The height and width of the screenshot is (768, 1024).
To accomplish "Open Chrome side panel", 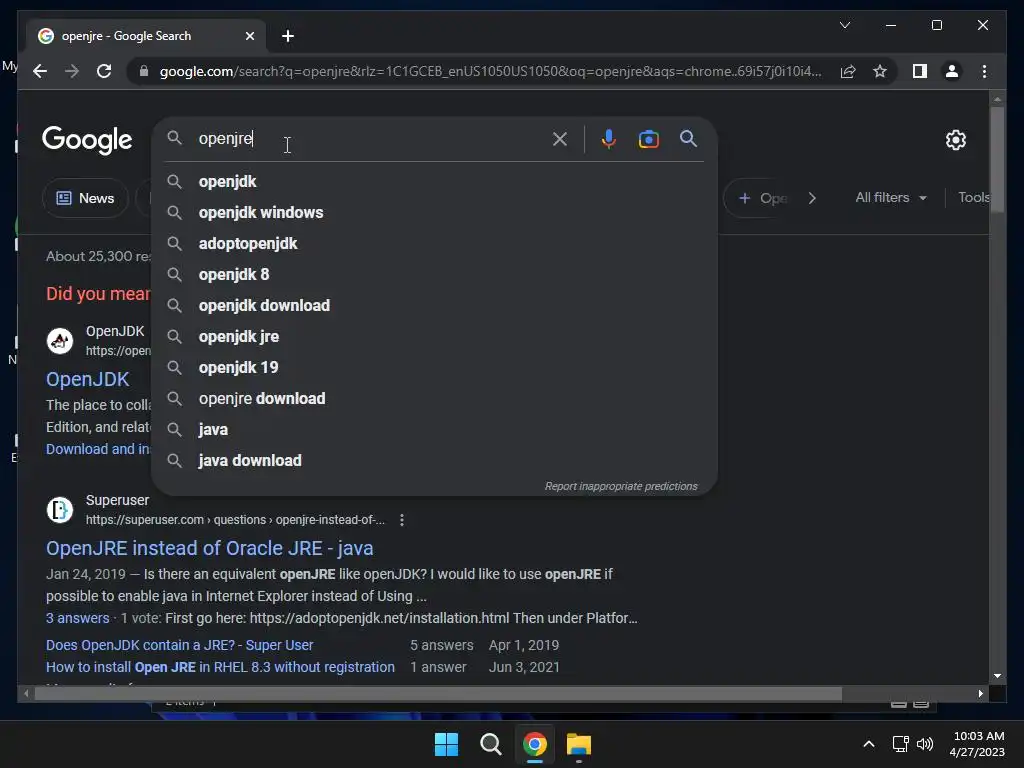I will (920, 71).
